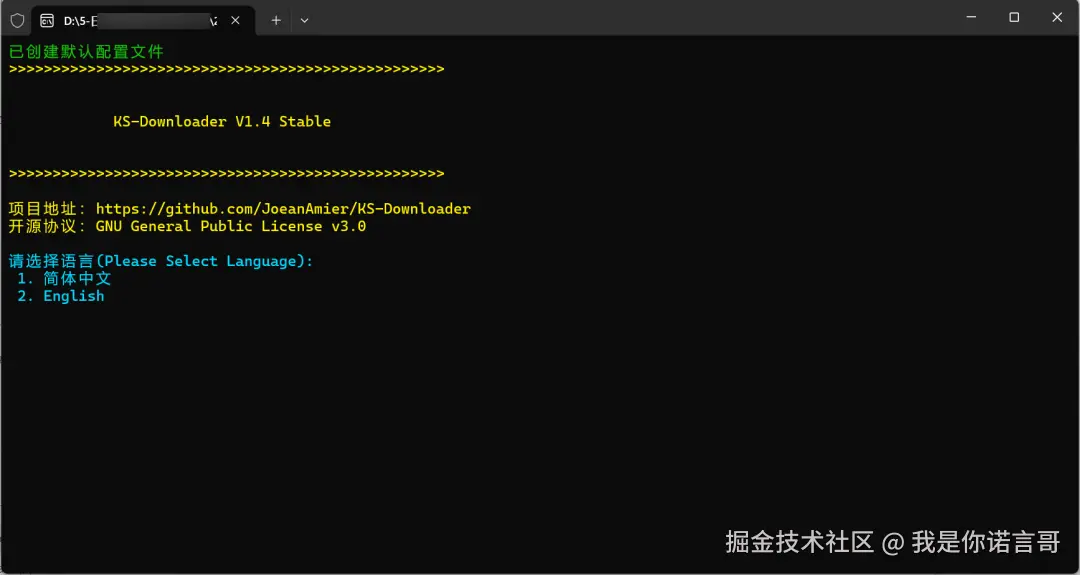The width and height of the screenshot is (1080, 575).
Task: Click the 已创建默认配置文件 message line
Action: pyautogui.click(x=86, y=52)
